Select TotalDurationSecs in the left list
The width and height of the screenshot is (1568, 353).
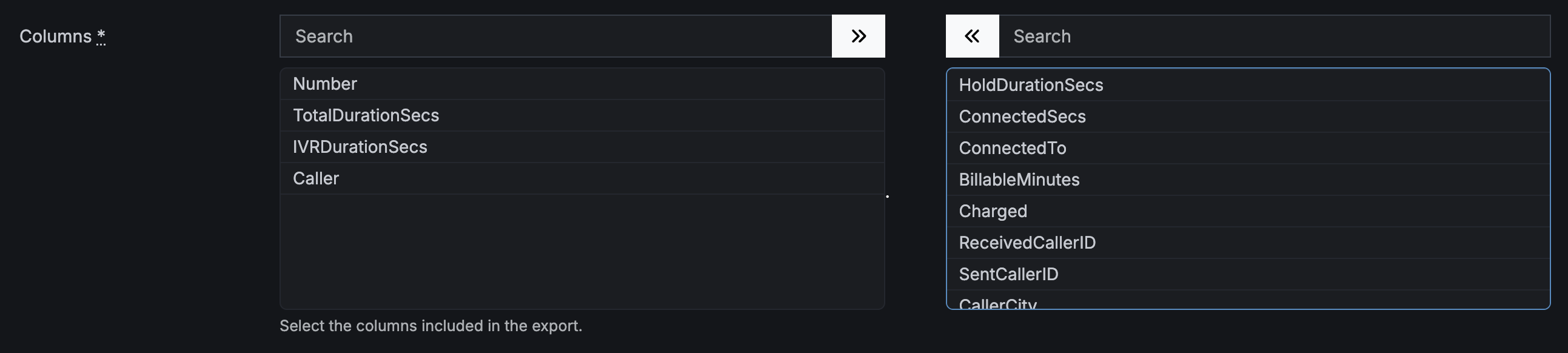pos(582,116)
